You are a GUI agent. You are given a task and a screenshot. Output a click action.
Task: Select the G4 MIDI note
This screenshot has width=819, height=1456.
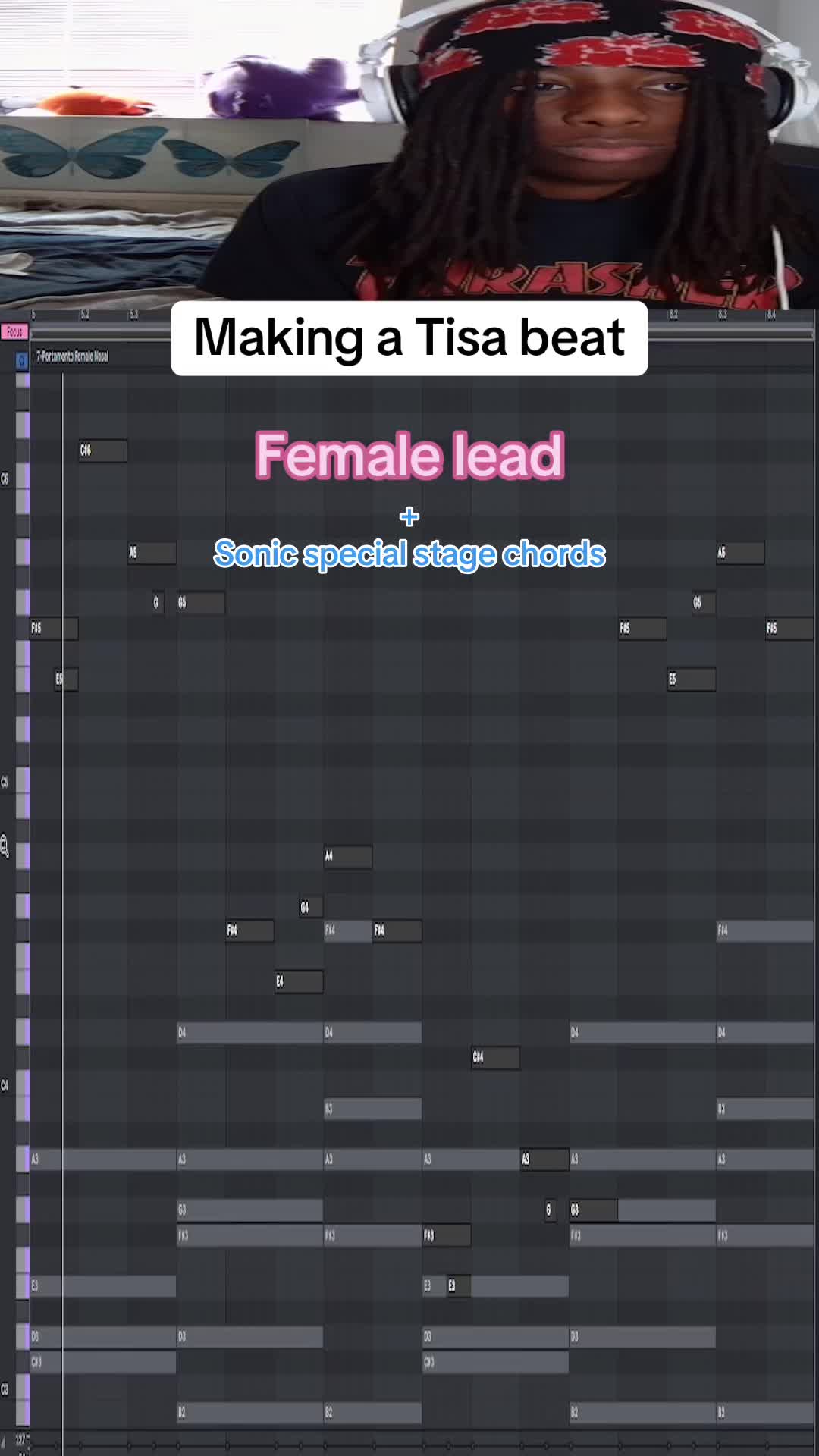[311, 907]
